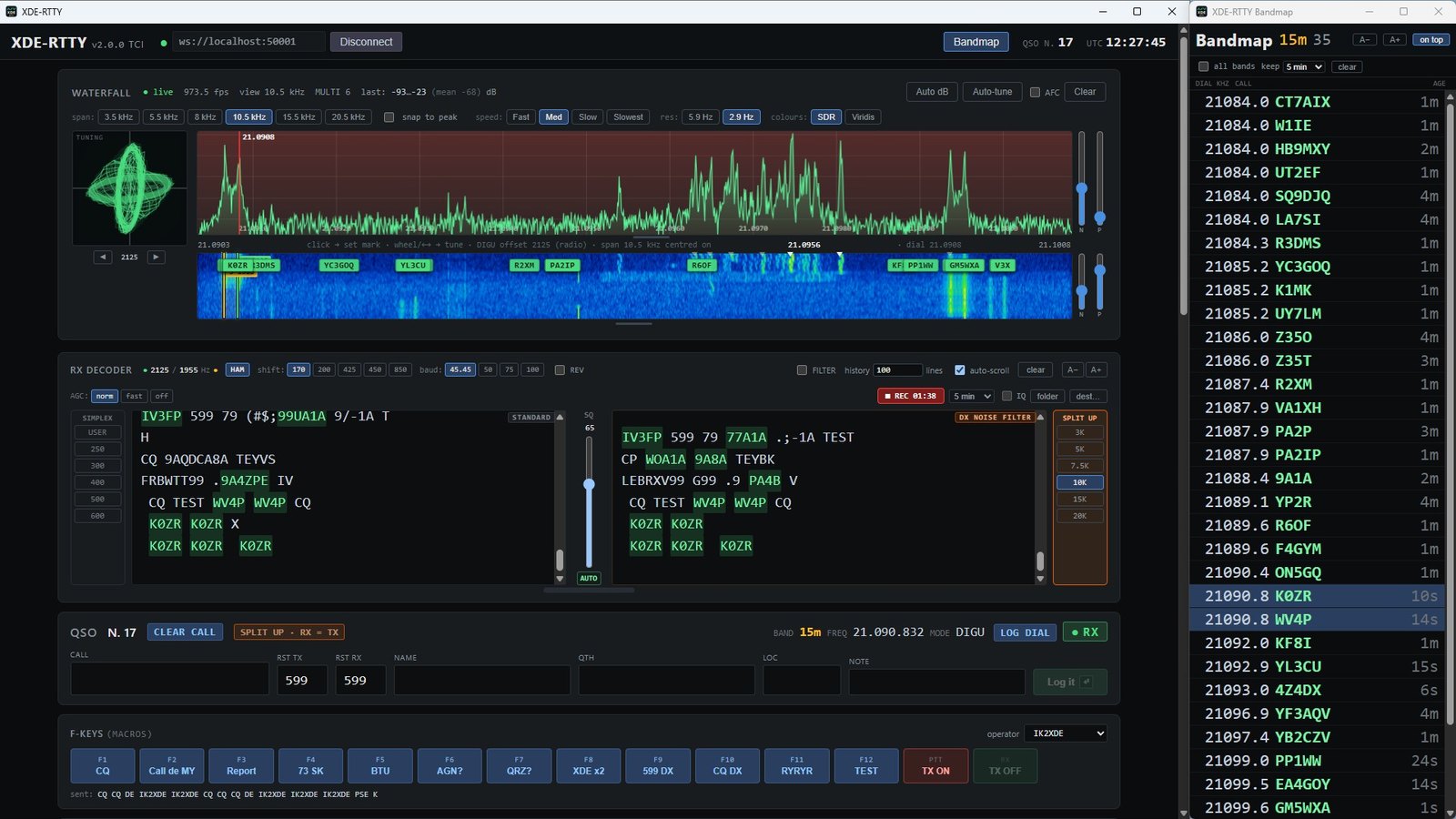
Task: Increase bandmap font size with A+
Action: 1394,40
